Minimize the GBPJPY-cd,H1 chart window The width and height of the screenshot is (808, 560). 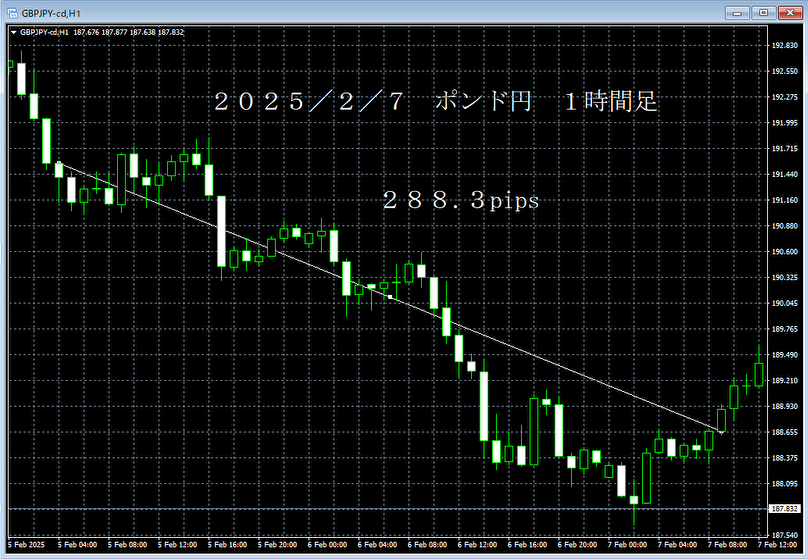pos(737,13)
